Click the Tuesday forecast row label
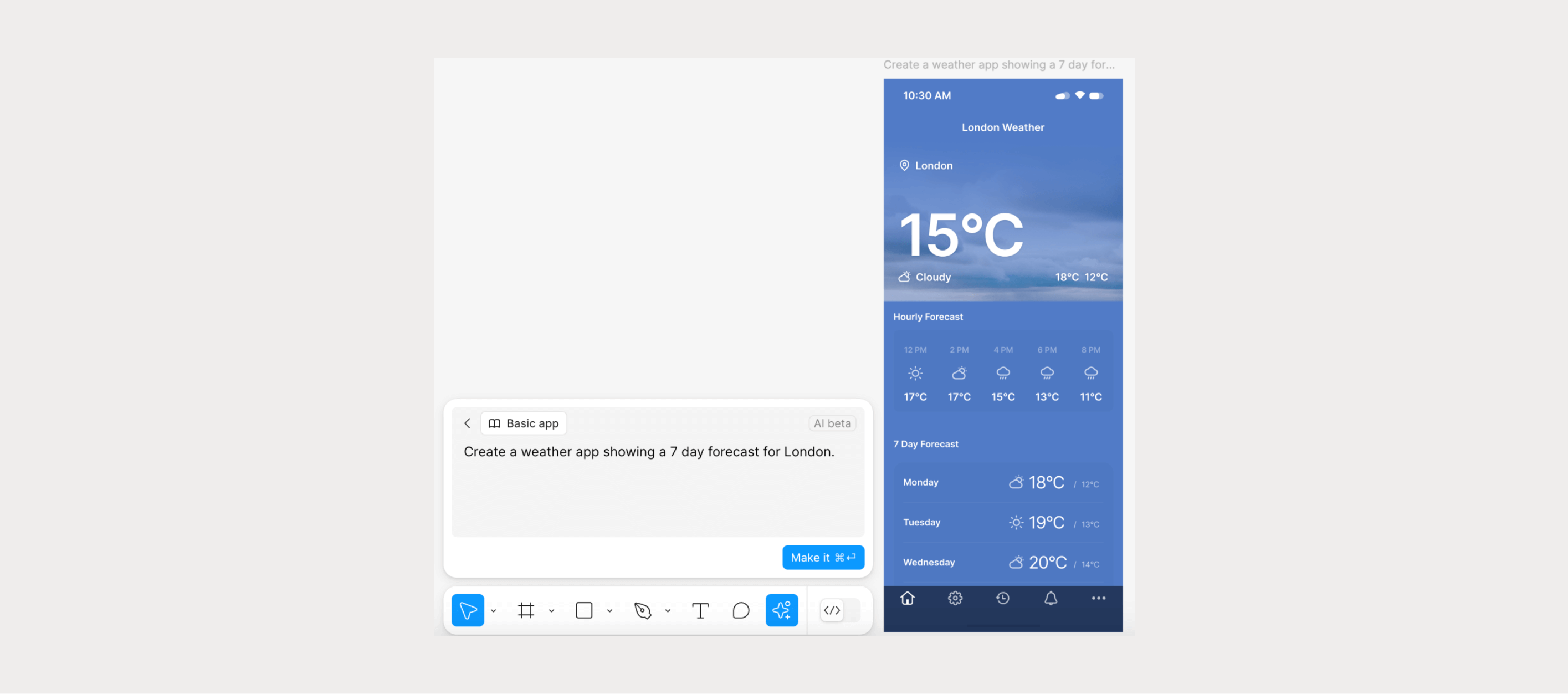 (921, 522)
